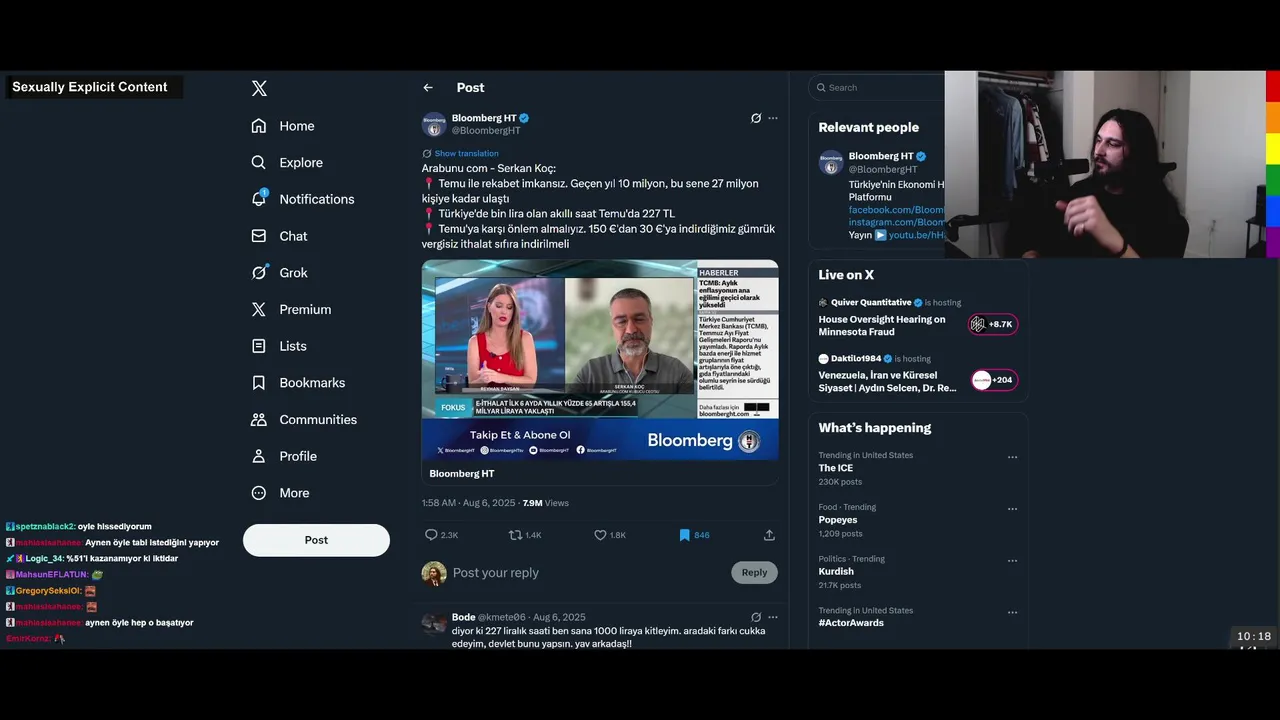
Task: Select Explore in the navigation menu
Action: click(x=301, y=162)
